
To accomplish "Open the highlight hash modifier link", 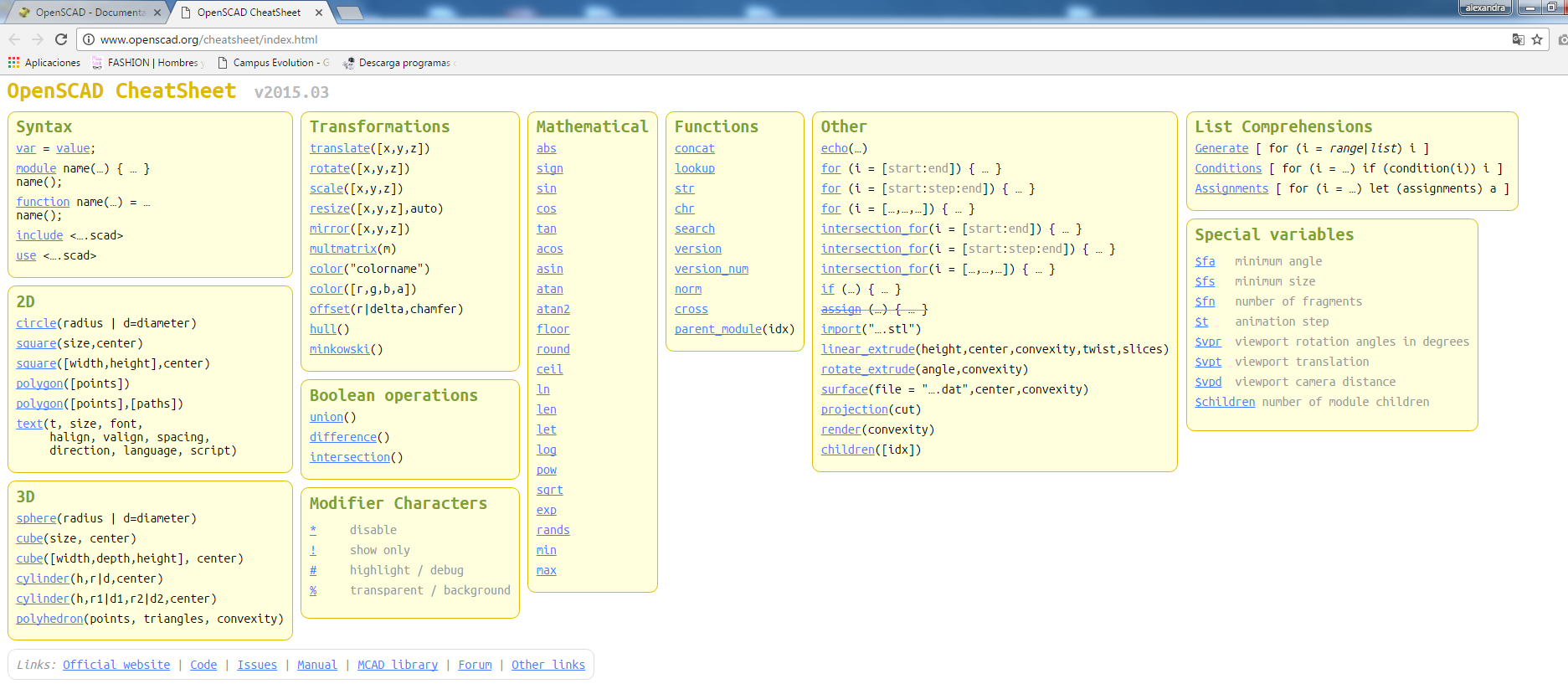I will click(313, 570).
